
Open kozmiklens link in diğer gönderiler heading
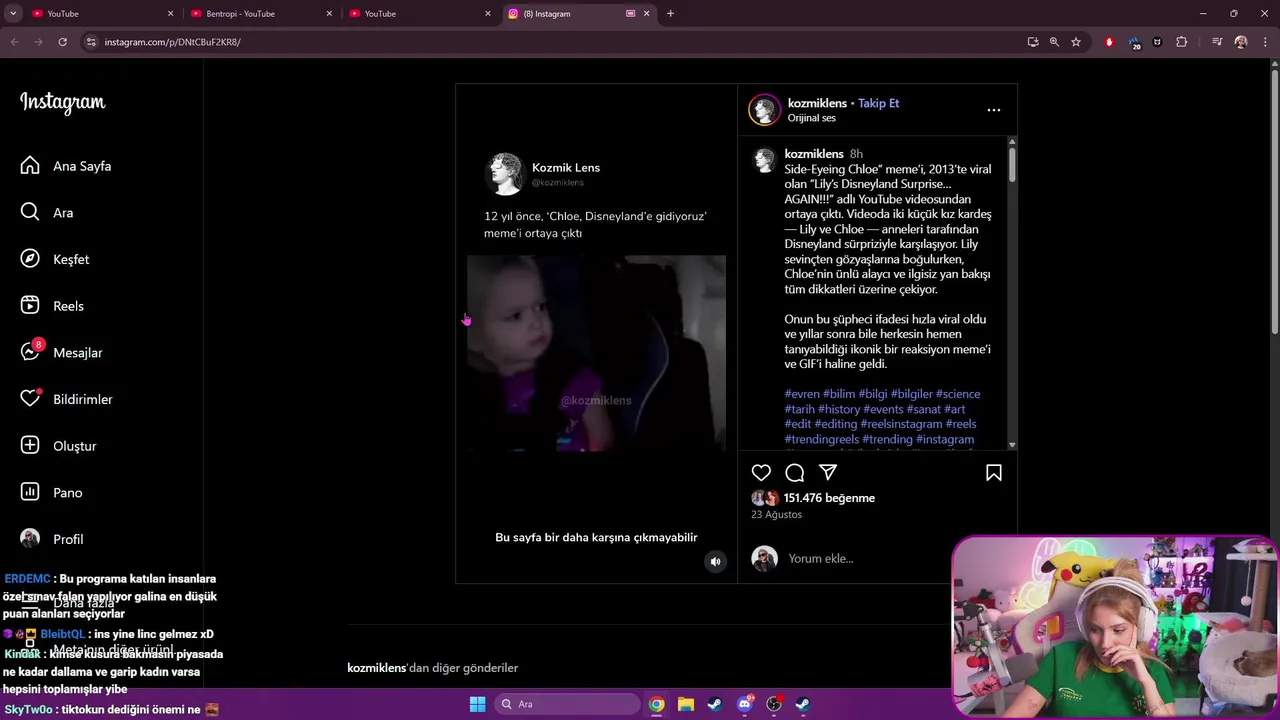tap(376, 668)
